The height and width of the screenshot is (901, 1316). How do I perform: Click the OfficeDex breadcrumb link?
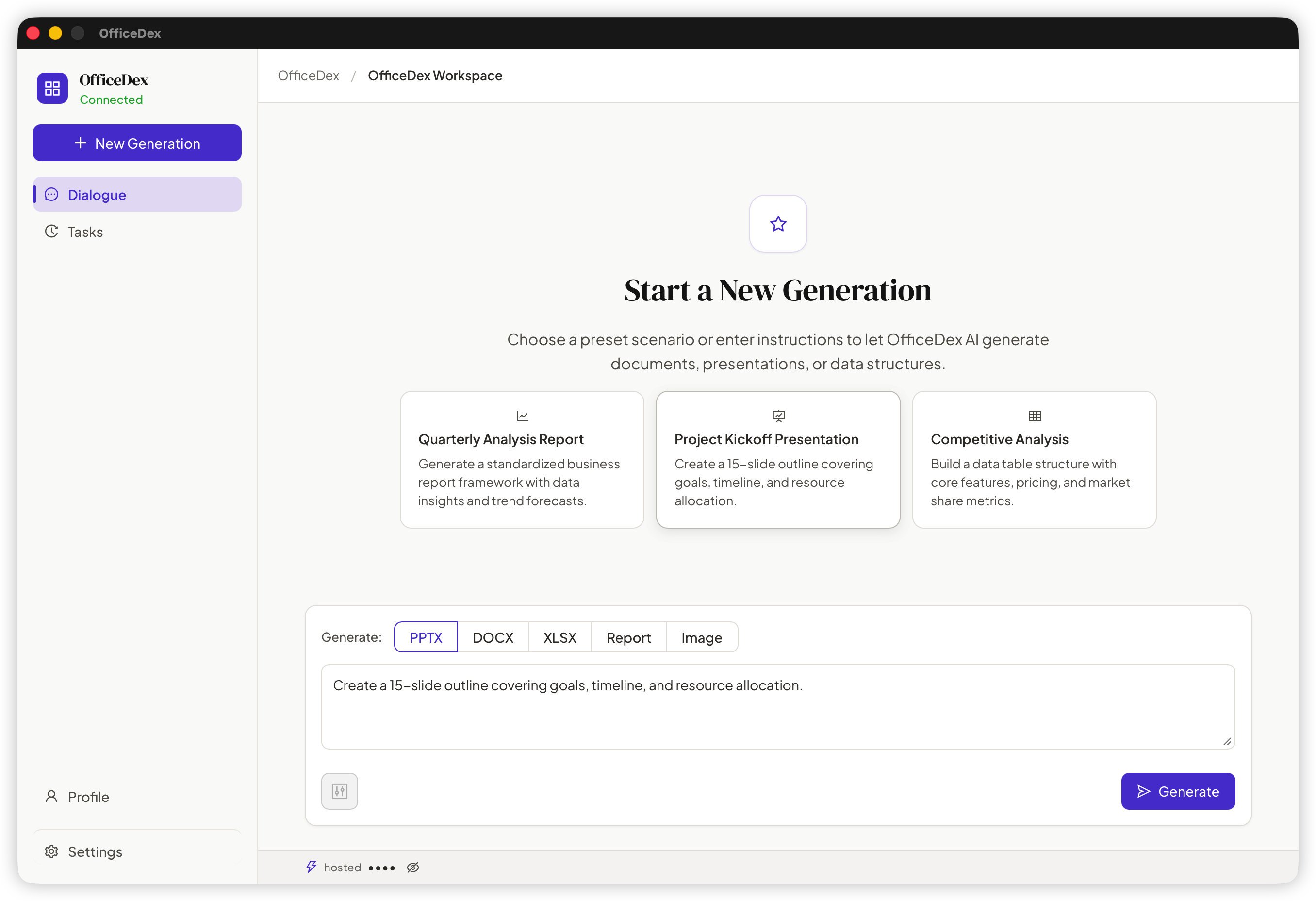tap(309, 75)
